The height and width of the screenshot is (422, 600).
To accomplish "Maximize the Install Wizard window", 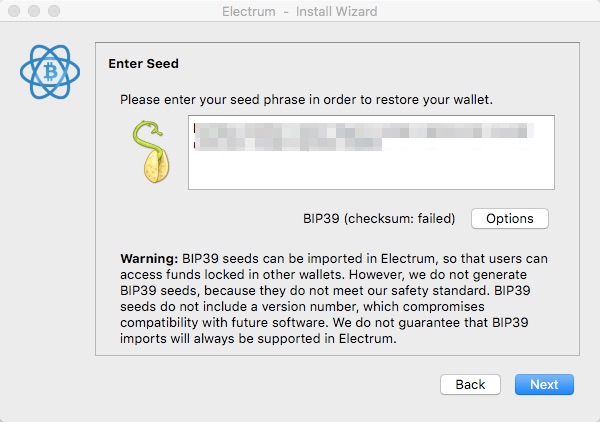I will point(54,11).
